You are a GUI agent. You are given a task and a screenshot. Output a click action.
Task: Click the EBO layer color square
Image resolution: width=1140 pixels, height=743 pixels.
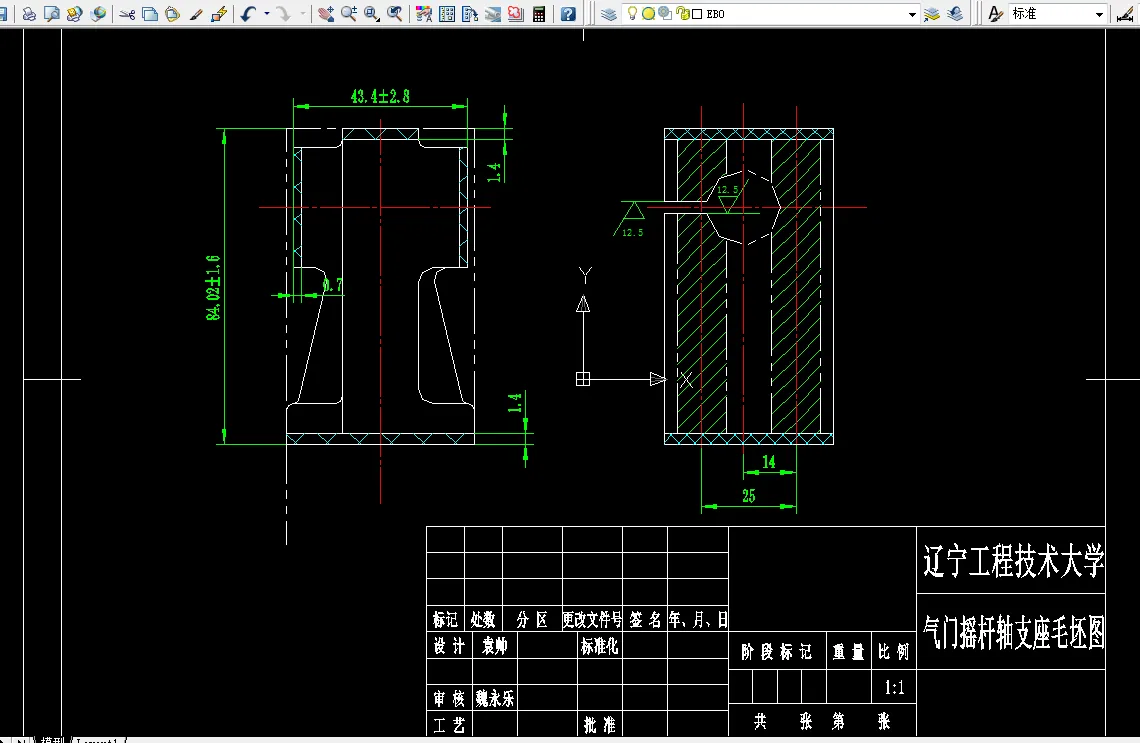697,14
